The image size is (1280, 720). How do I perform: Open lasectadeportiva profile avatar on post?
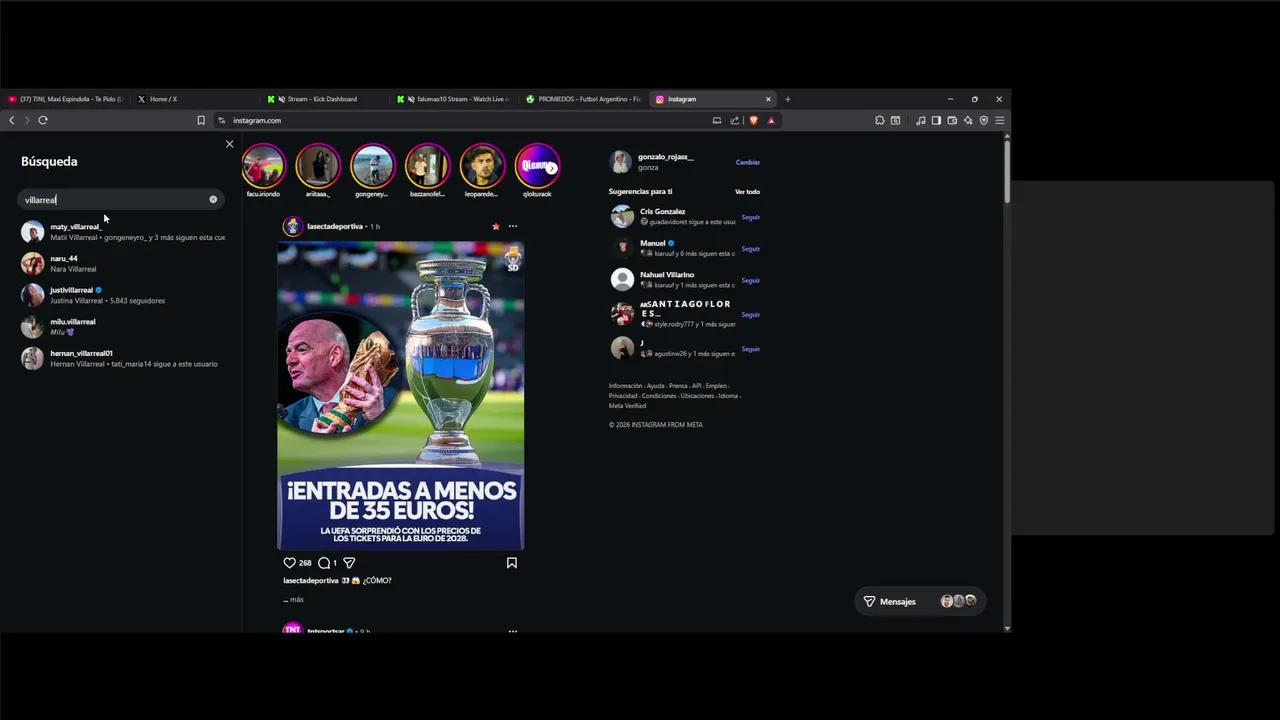click(x=292, y=226)
